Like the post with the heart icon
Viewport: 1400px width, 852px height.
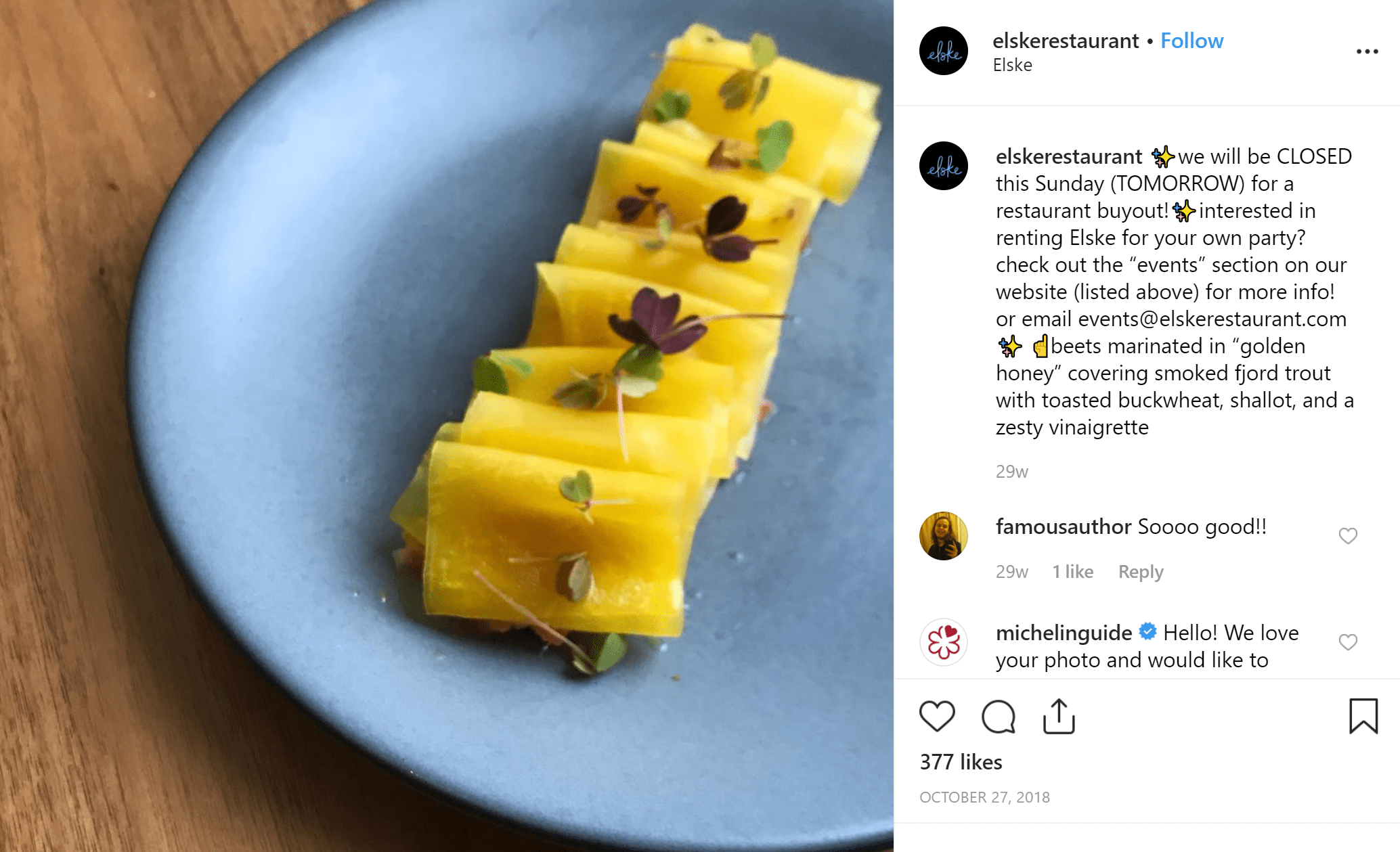point(937,716)
